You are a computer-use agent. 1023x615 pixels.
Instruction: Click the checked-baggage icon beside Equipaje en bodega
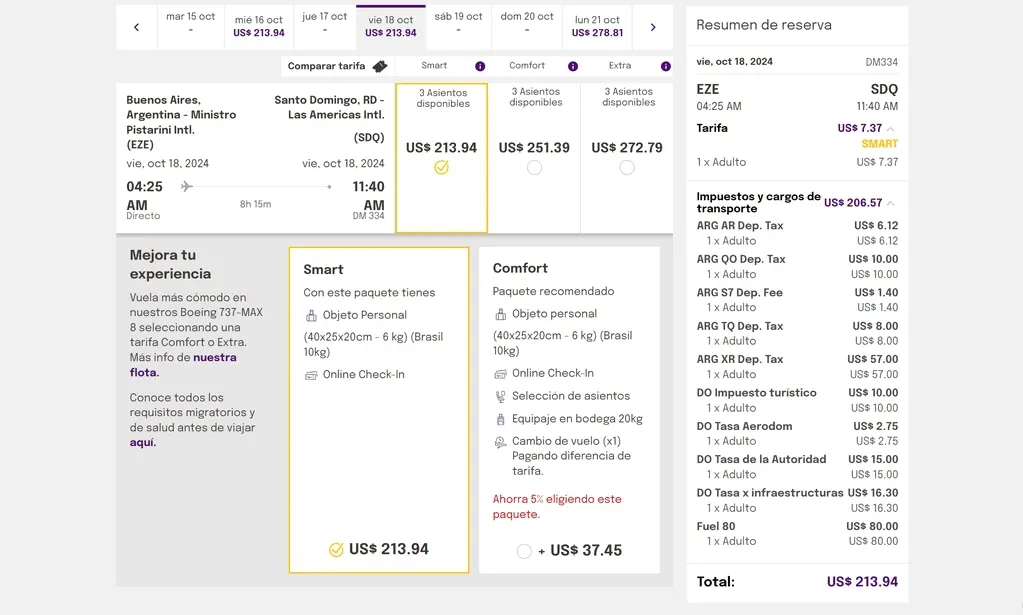point(500,419)
